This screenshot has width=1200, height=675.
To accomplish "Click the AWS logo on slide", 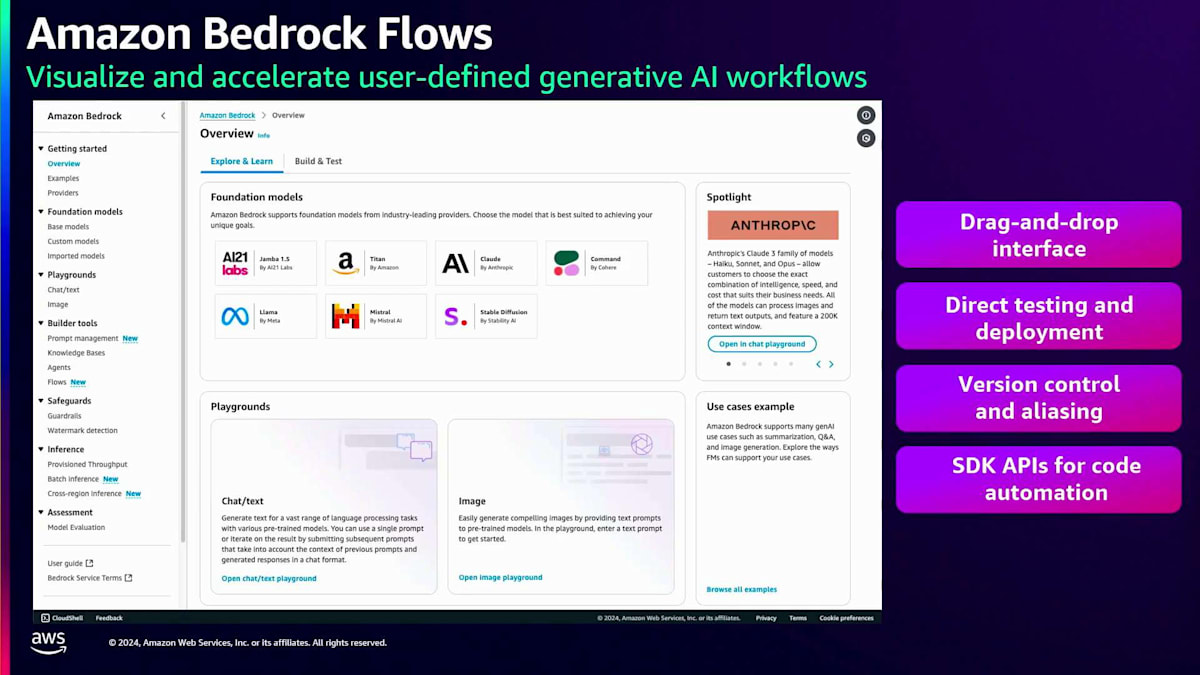I will (48, 643).
